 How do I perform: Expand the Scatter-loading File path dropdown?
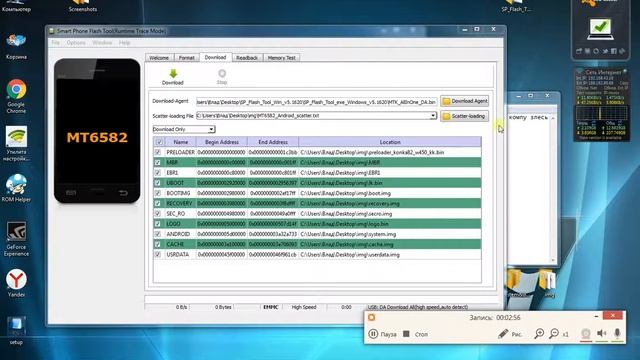coord(433,116)
